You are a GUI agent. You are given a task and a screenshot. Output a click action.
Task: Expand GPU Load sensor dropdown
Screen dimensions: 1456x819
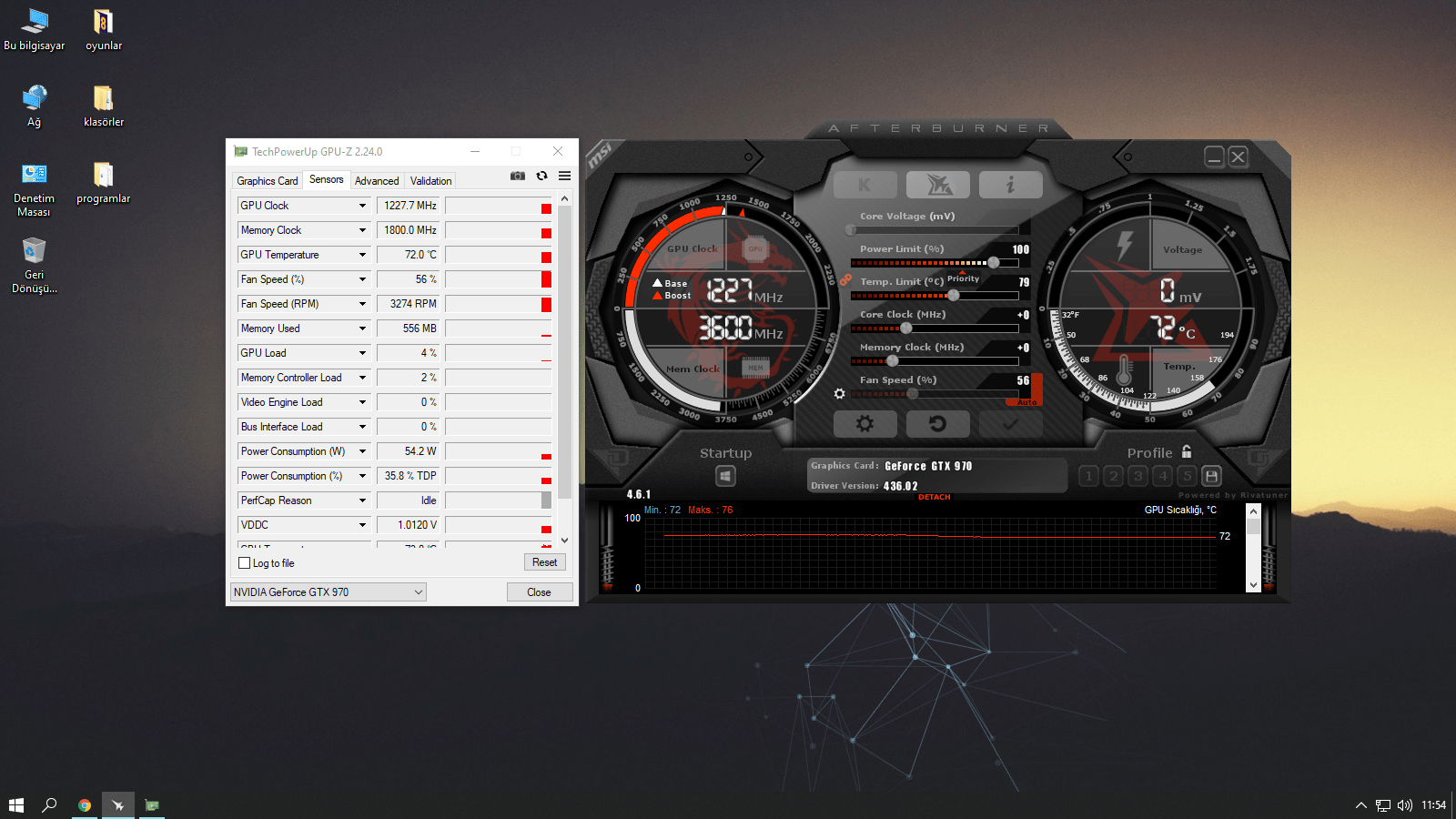pyautogui.click(x=362, y=353)
